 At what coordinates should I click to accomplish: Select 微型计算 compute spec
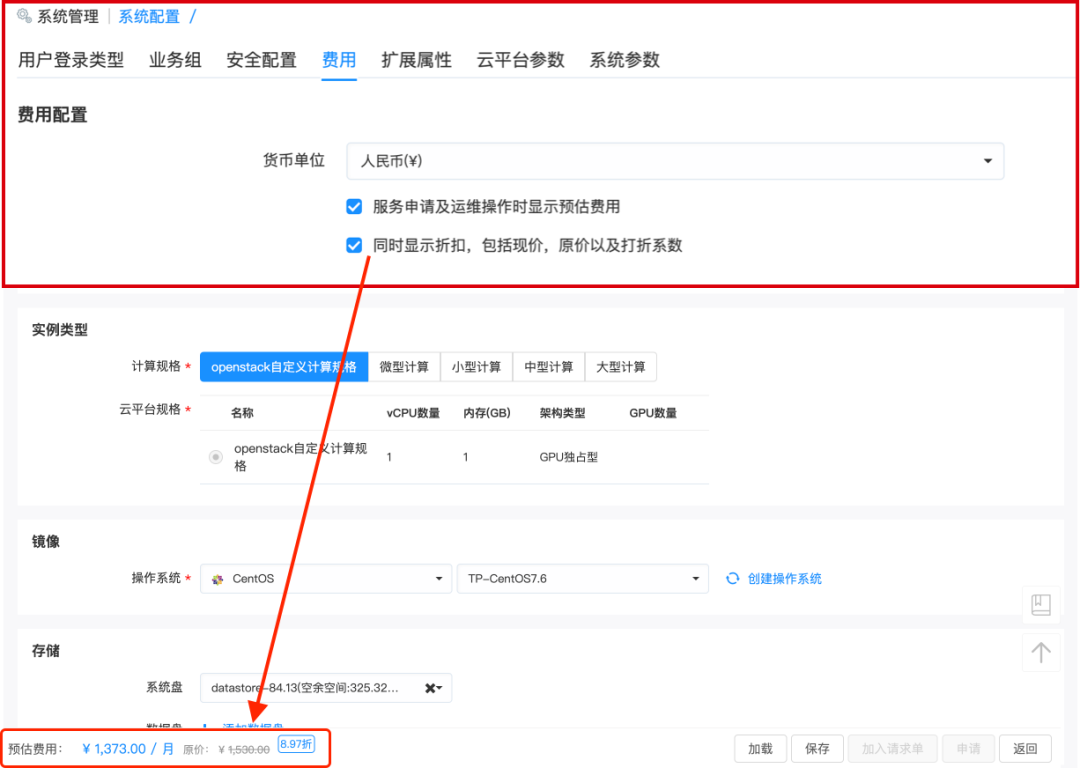[x=404, y=367]
